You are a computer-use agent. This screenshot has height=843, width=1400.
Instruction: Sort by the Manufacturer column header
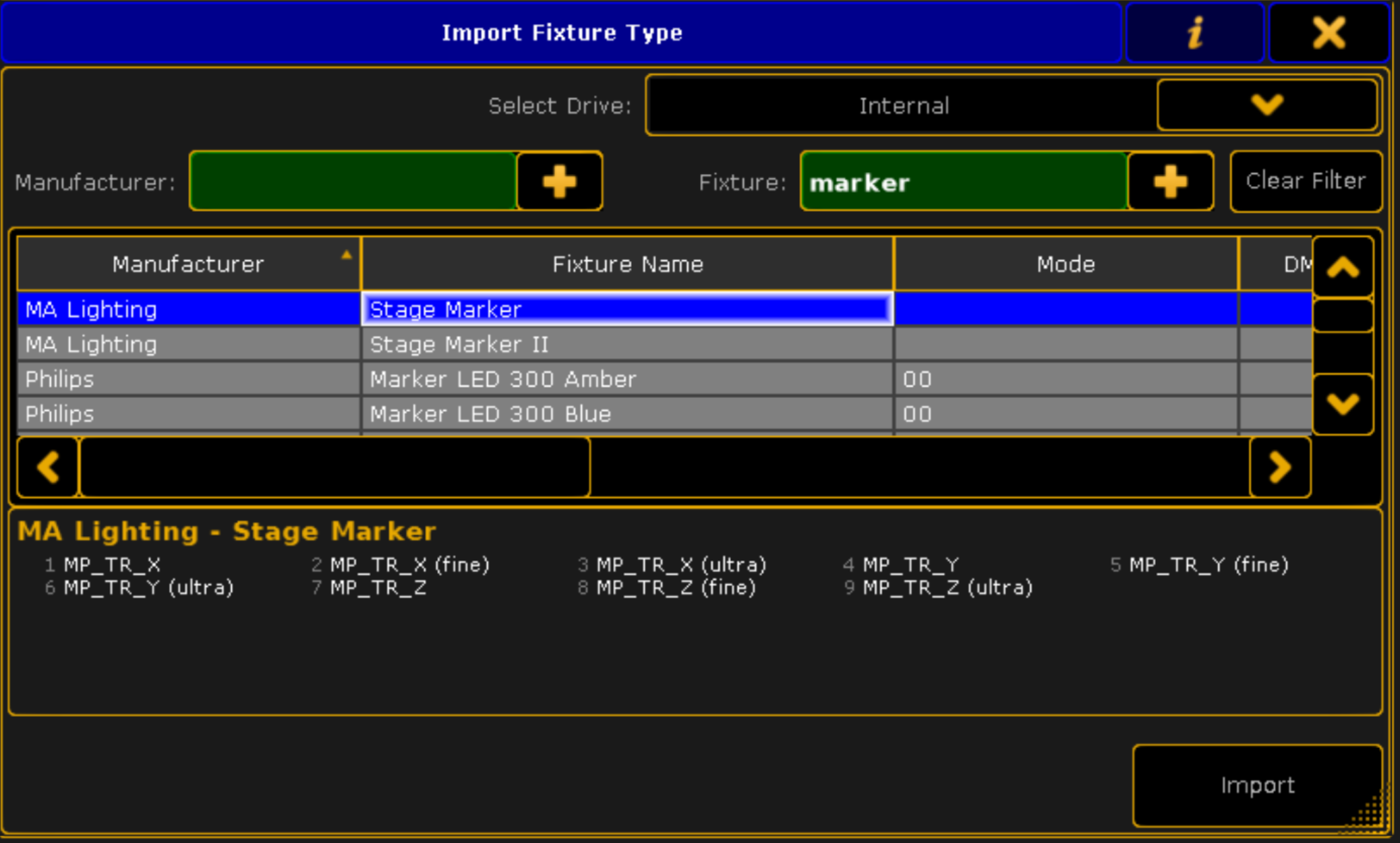coord(188,264)
